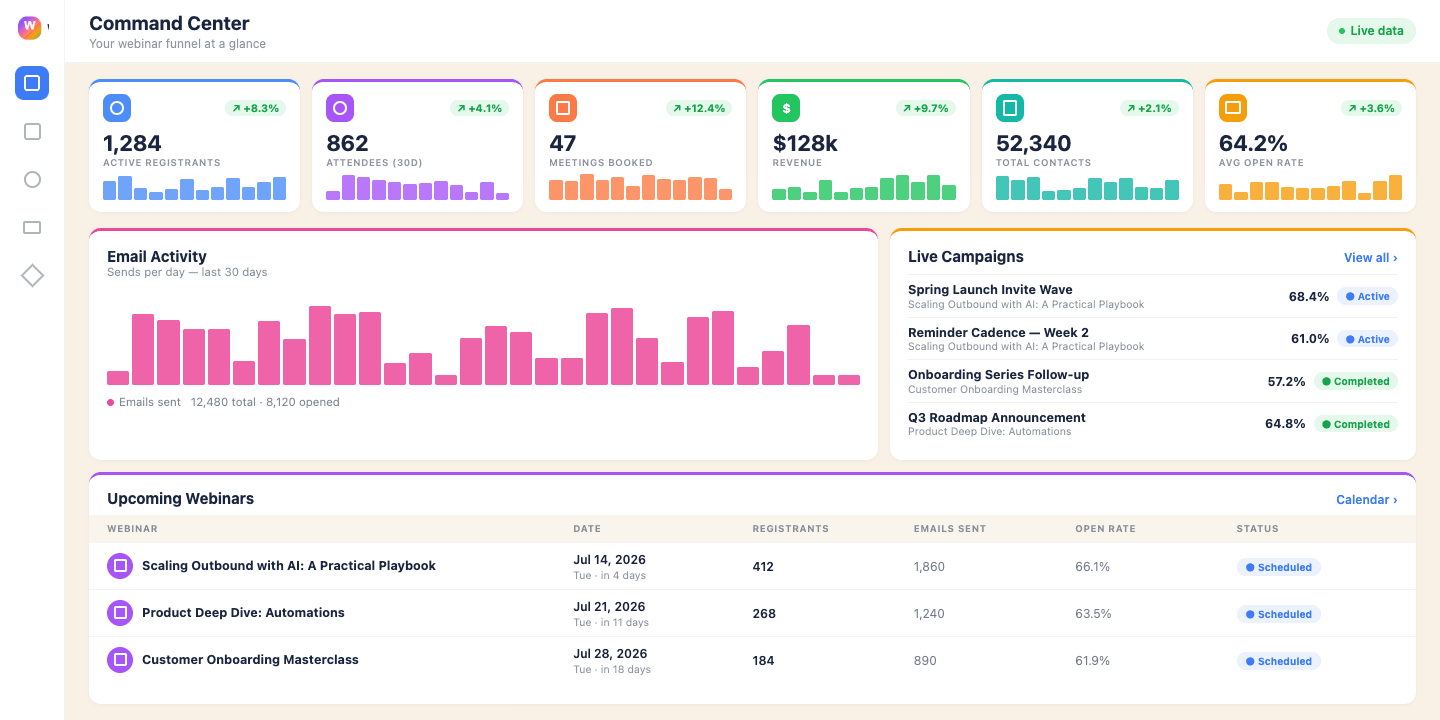Open the Spring Launch Invite Wave campaign

click(1153, 296)
